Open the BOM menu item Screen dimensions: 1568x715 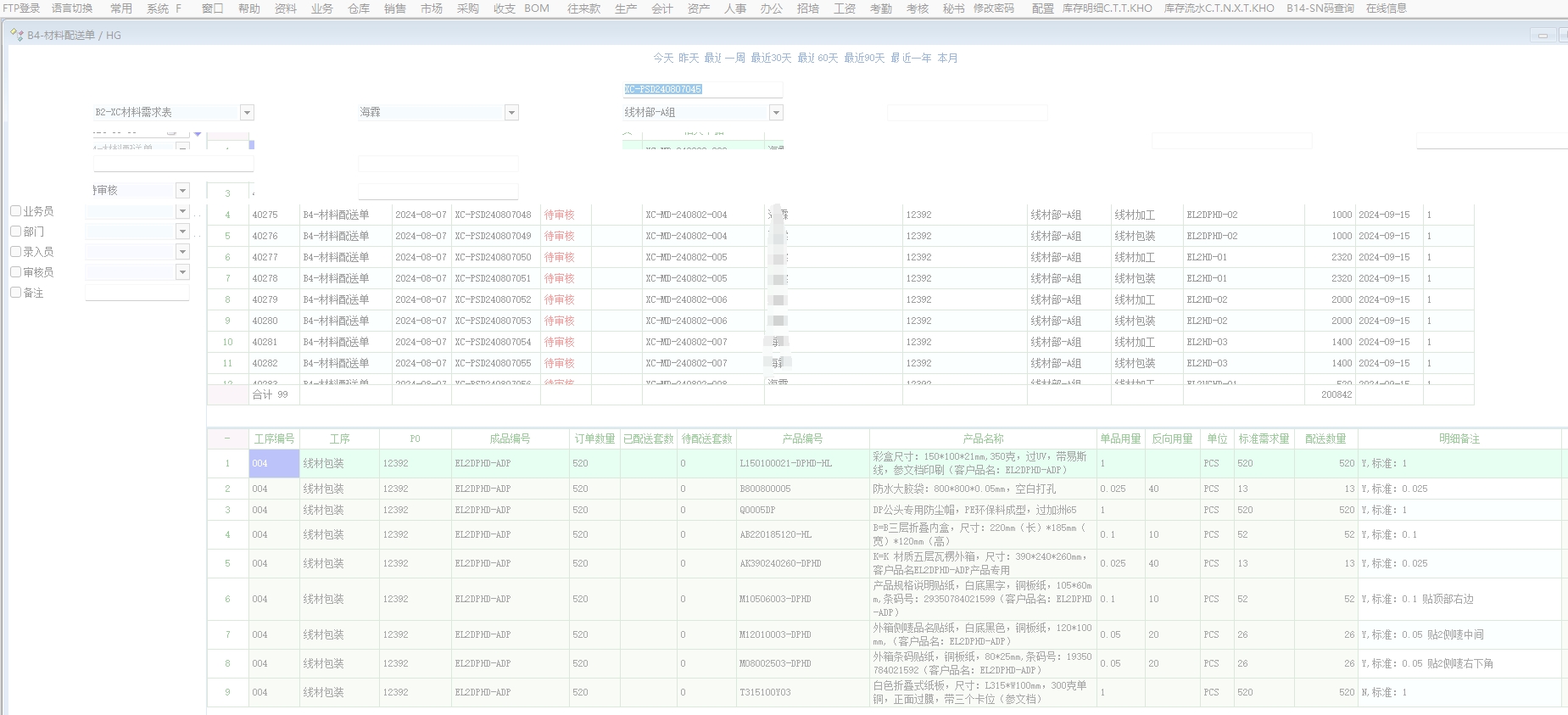point(536,8)
